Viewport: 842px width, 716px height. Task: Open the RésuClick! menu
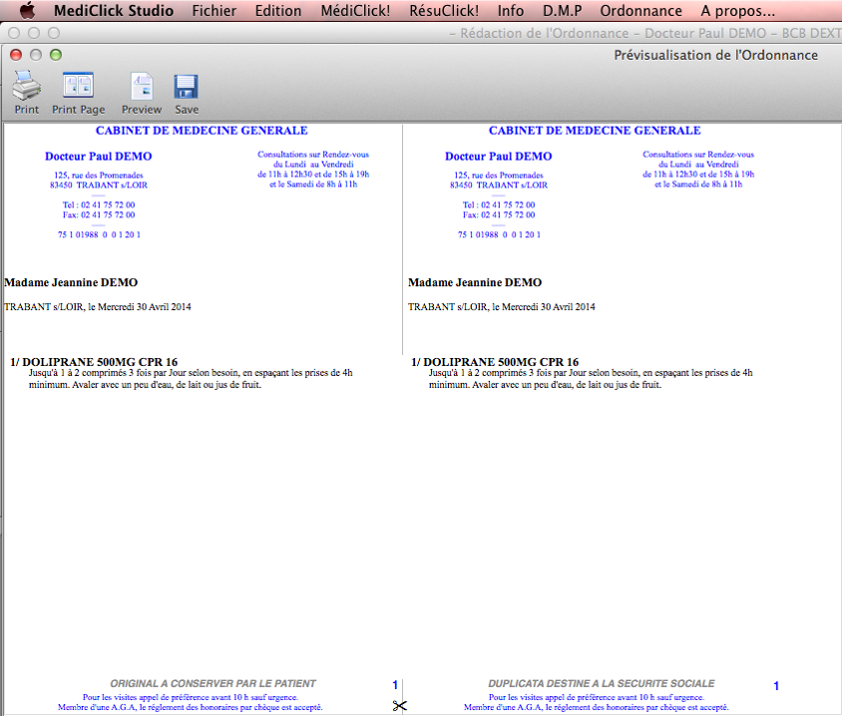click(443, 11)
